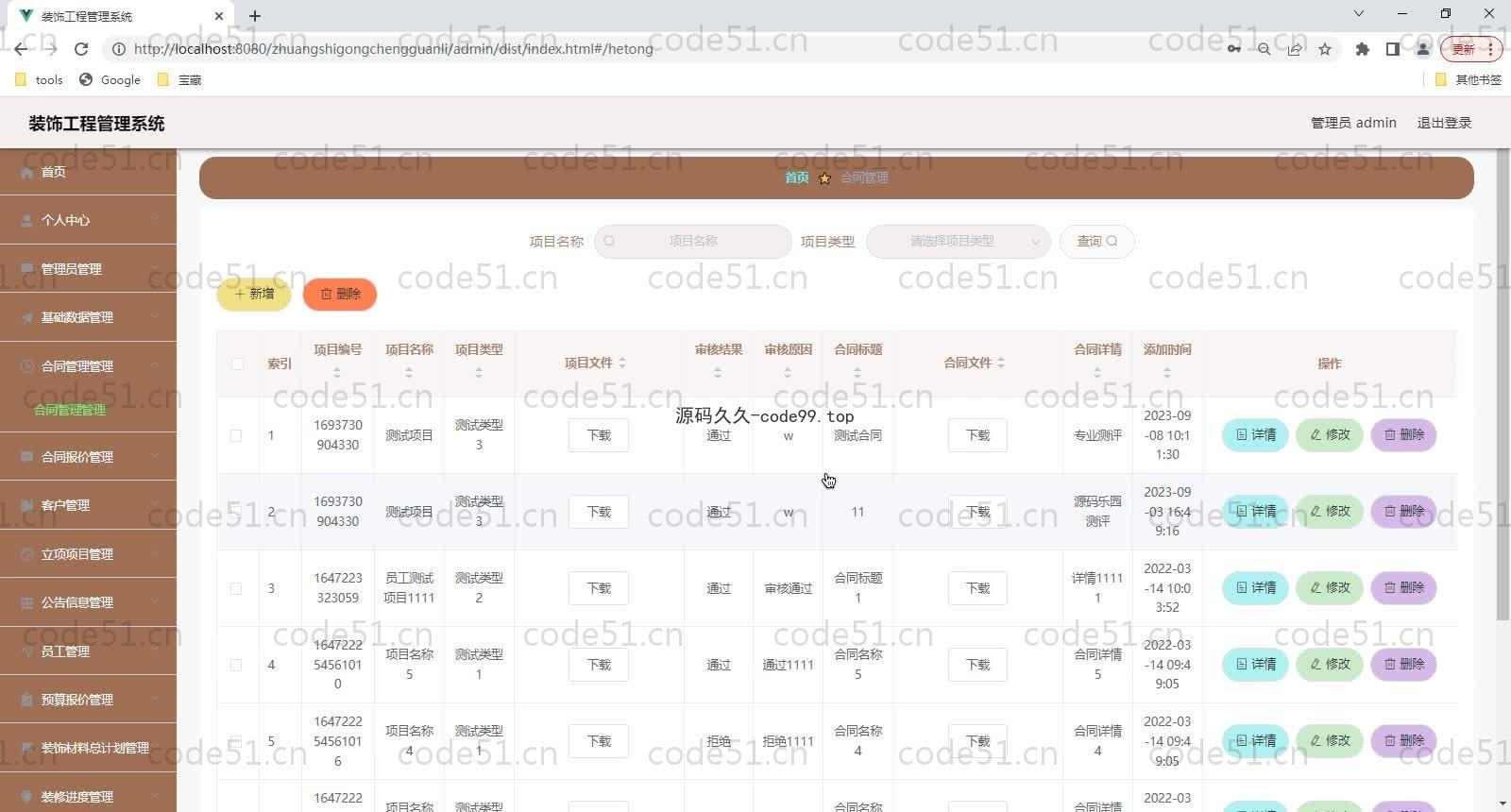Click the yellow 新增 button
The image size is (1511, 812).
click(x=254, y=295)
